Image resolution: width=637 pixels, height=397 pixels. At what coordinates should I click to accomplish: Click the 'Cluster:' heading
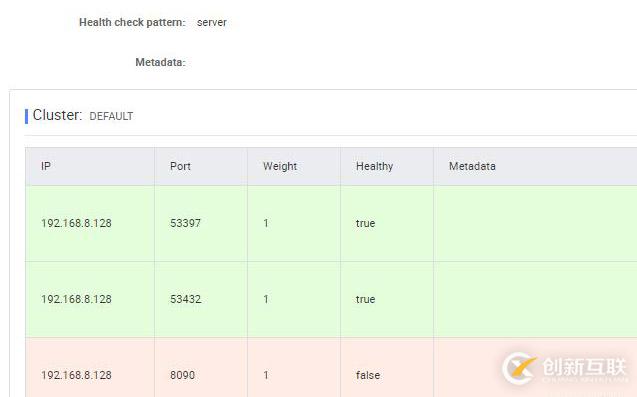57,115
